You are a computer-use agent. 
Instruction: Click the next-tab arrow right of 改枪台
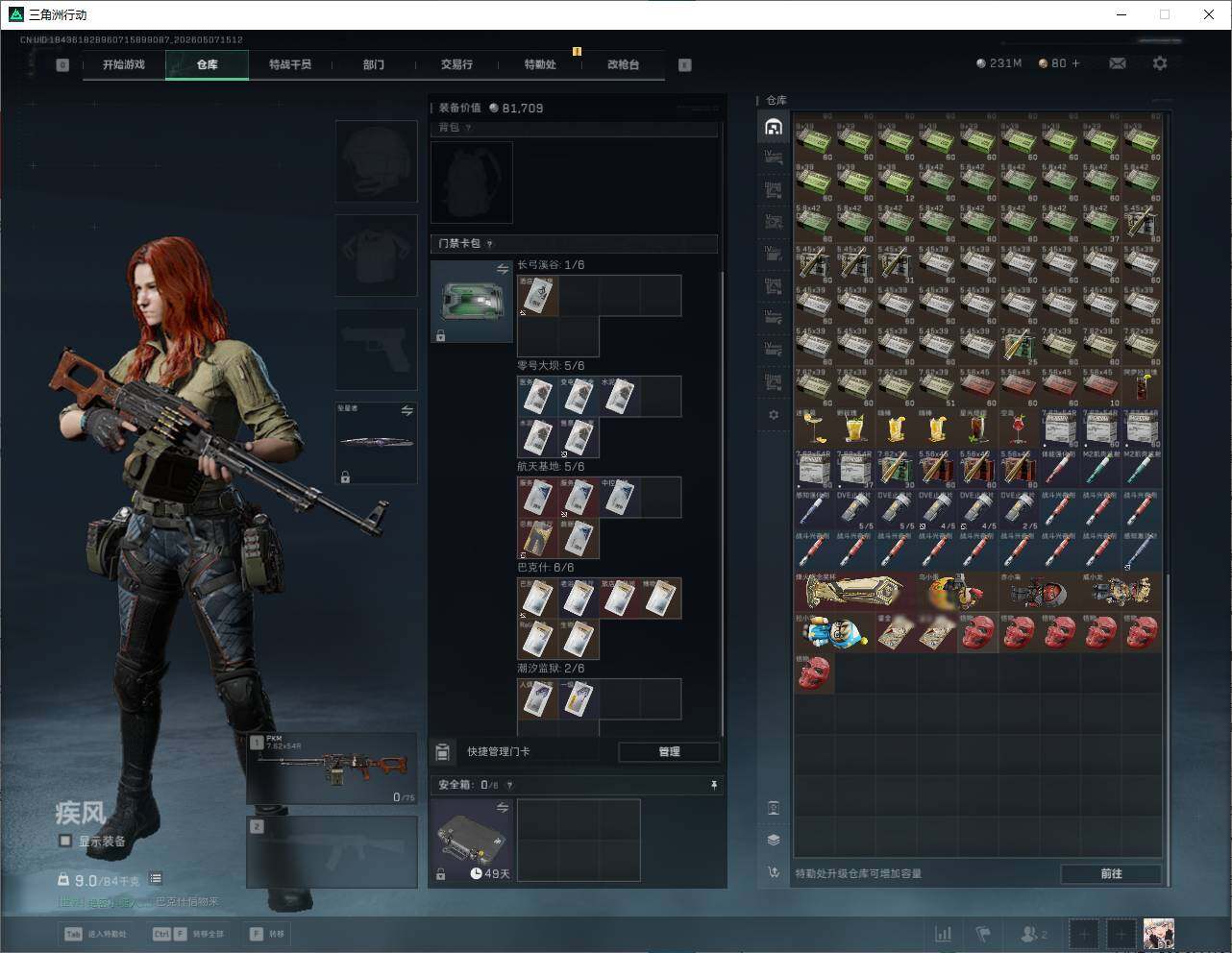[685, 65]
